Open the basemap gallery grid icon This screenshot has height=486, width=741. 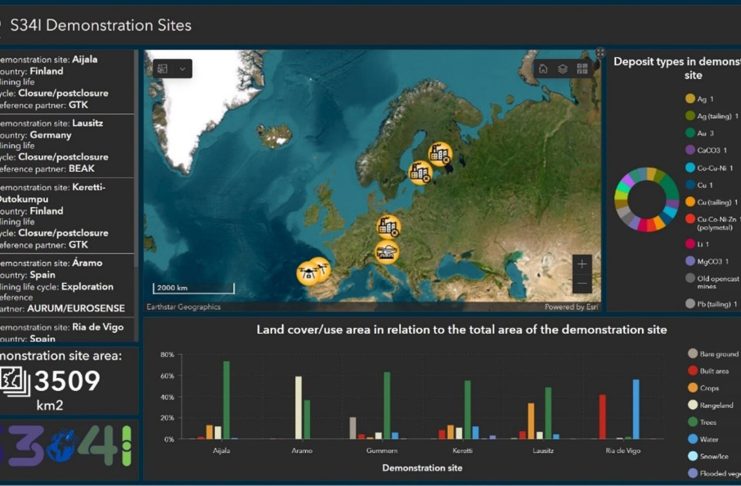[582, 69]
